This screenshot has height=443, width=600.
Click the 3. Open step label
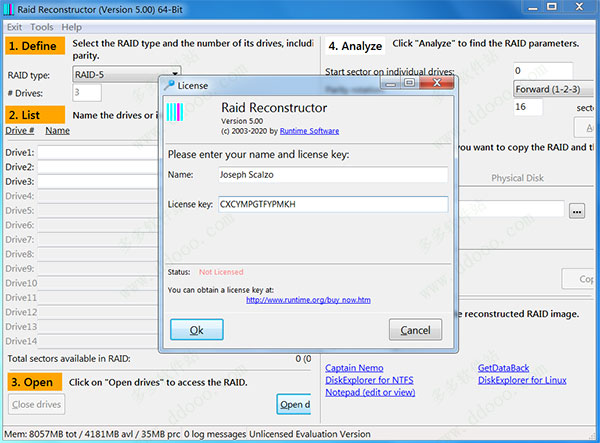pos(34,382)
